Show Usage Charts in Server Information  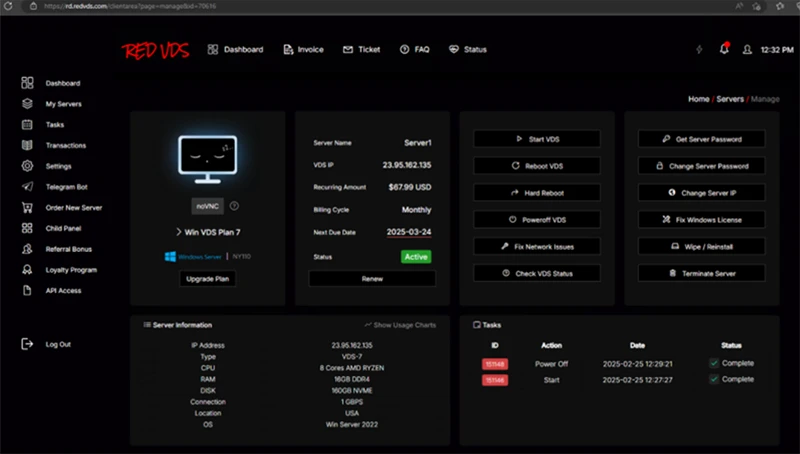pyautogui.click(x=399, y=325)
